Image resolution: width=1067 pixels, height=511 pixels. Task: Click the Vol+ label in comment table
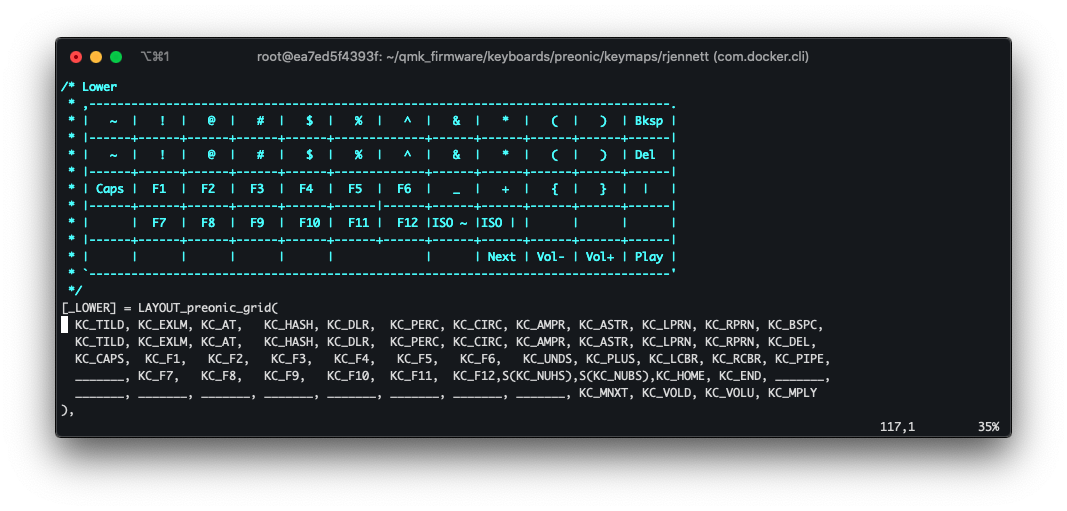point(600,257)
